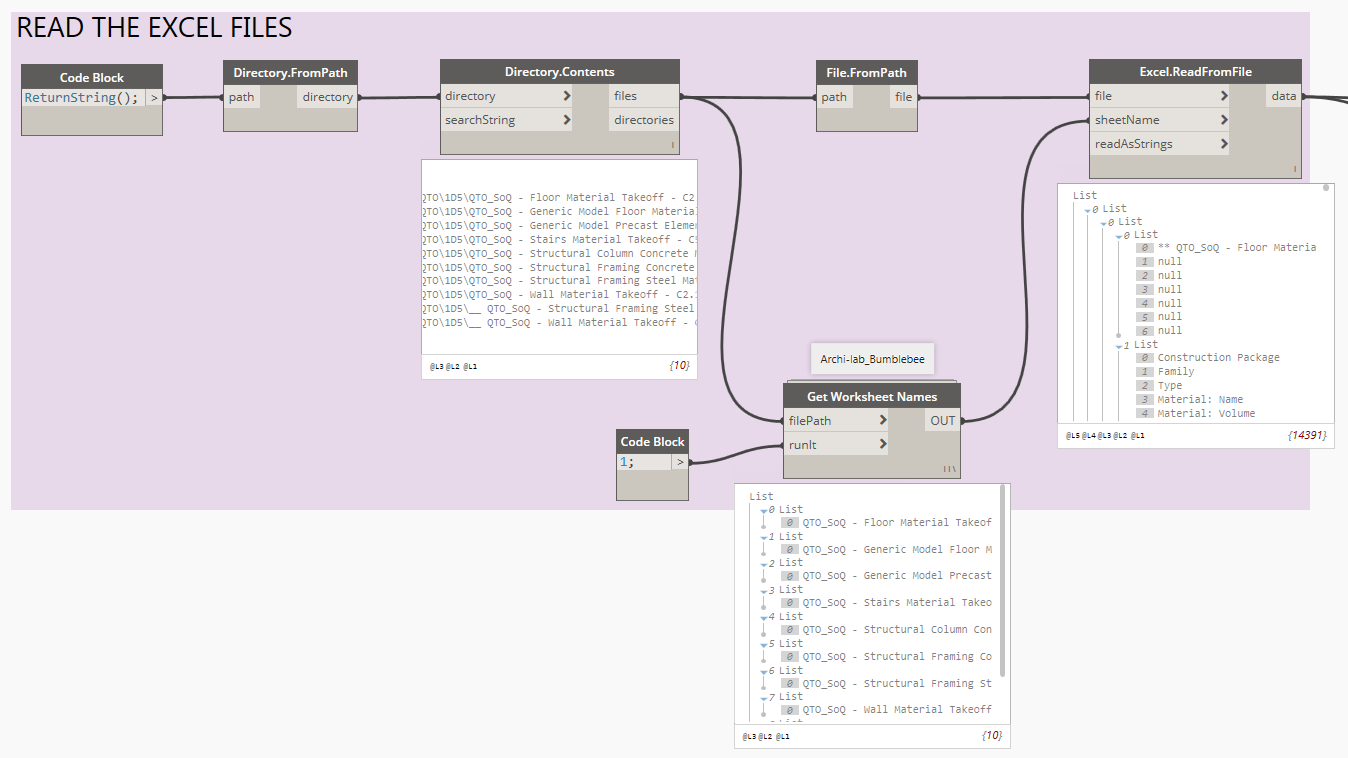Screen dimensions: 1348x758
Task: Toggle the @L2 level indicator on Excel.ReadFromFile preview
Action: point(1122,435)
